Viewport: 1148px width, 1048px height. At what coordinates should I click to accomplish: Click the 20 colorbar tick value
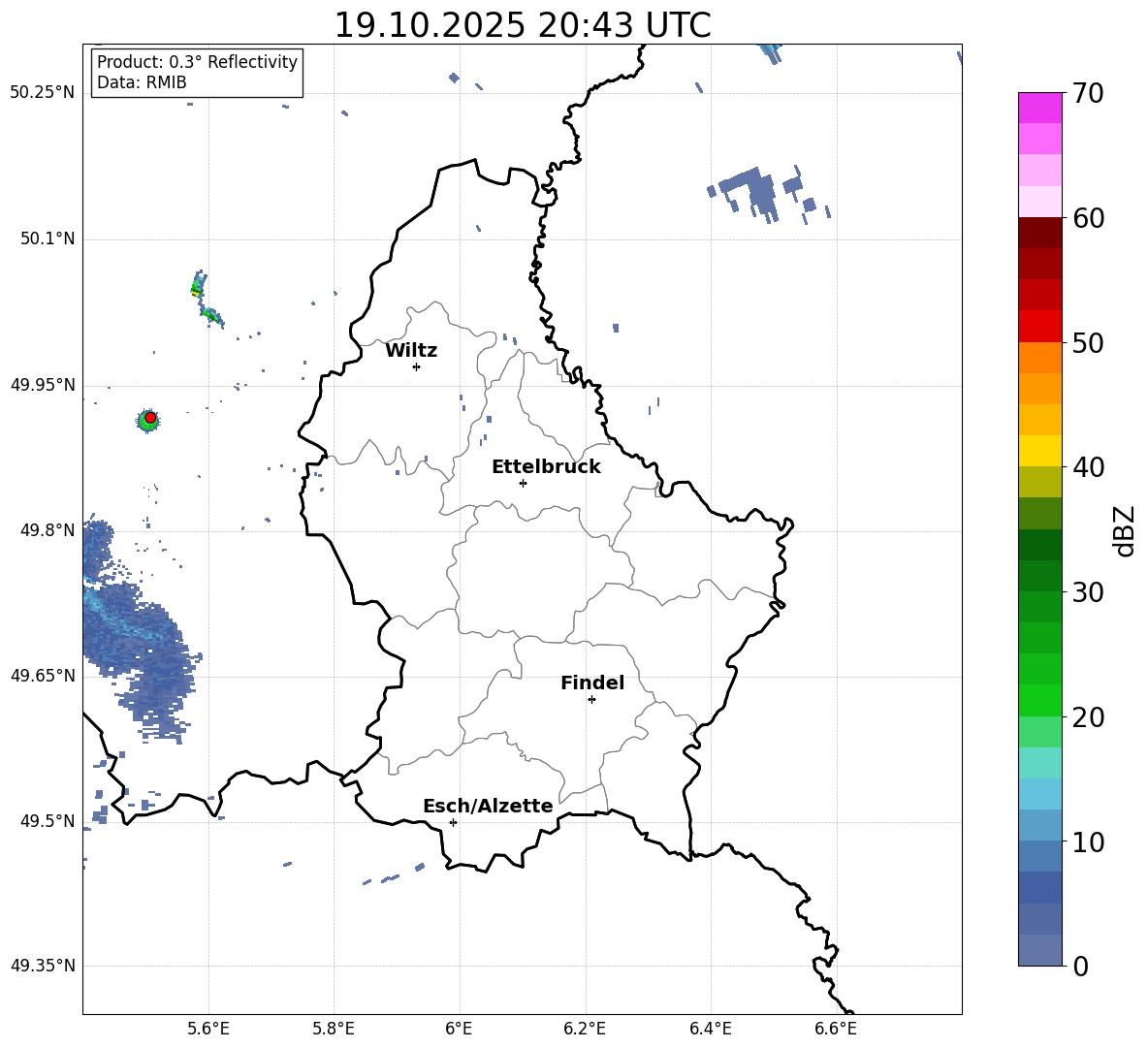click(x=1088, y=717)
